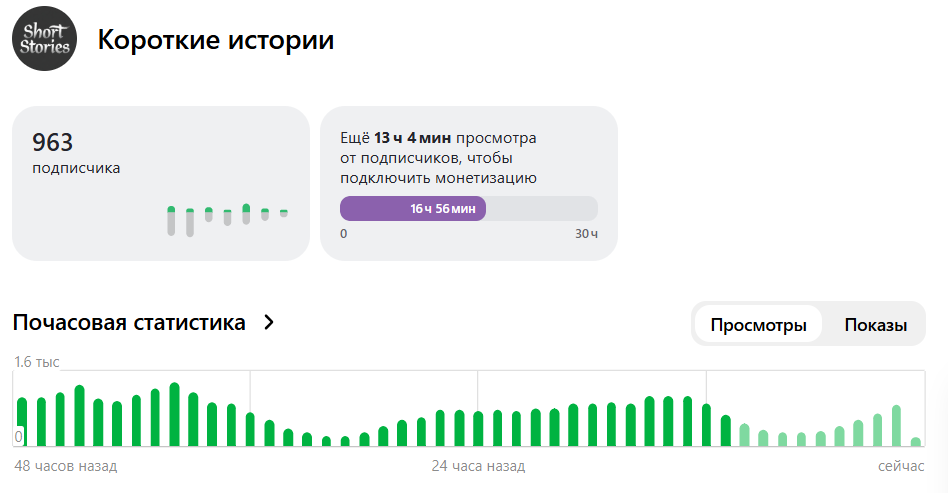Click the first bar in the hourly chart
This screenshot has width=948, height=493.
pyautogui.click(x=22, y=422)
